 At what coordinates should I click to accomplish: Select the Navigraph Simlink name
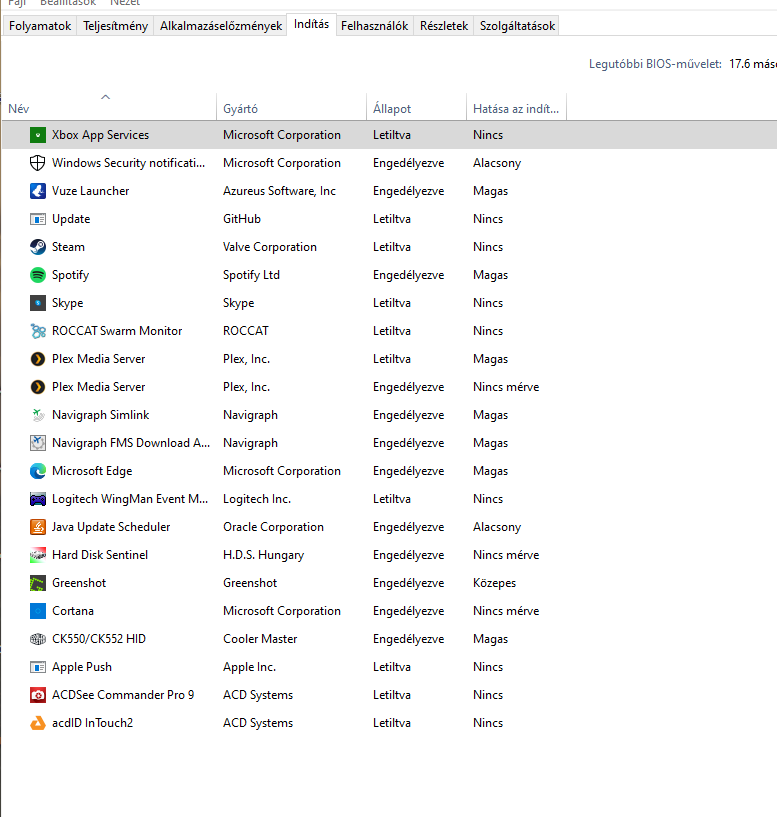(x=101, y=415)
